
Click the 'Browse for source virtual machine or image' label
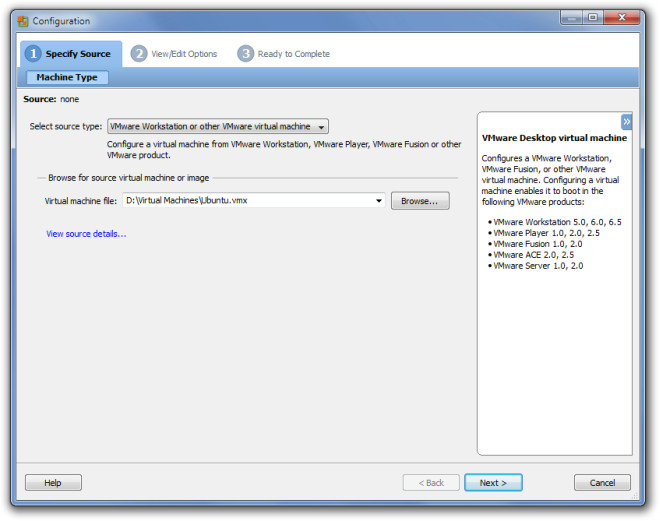point(129,178)
